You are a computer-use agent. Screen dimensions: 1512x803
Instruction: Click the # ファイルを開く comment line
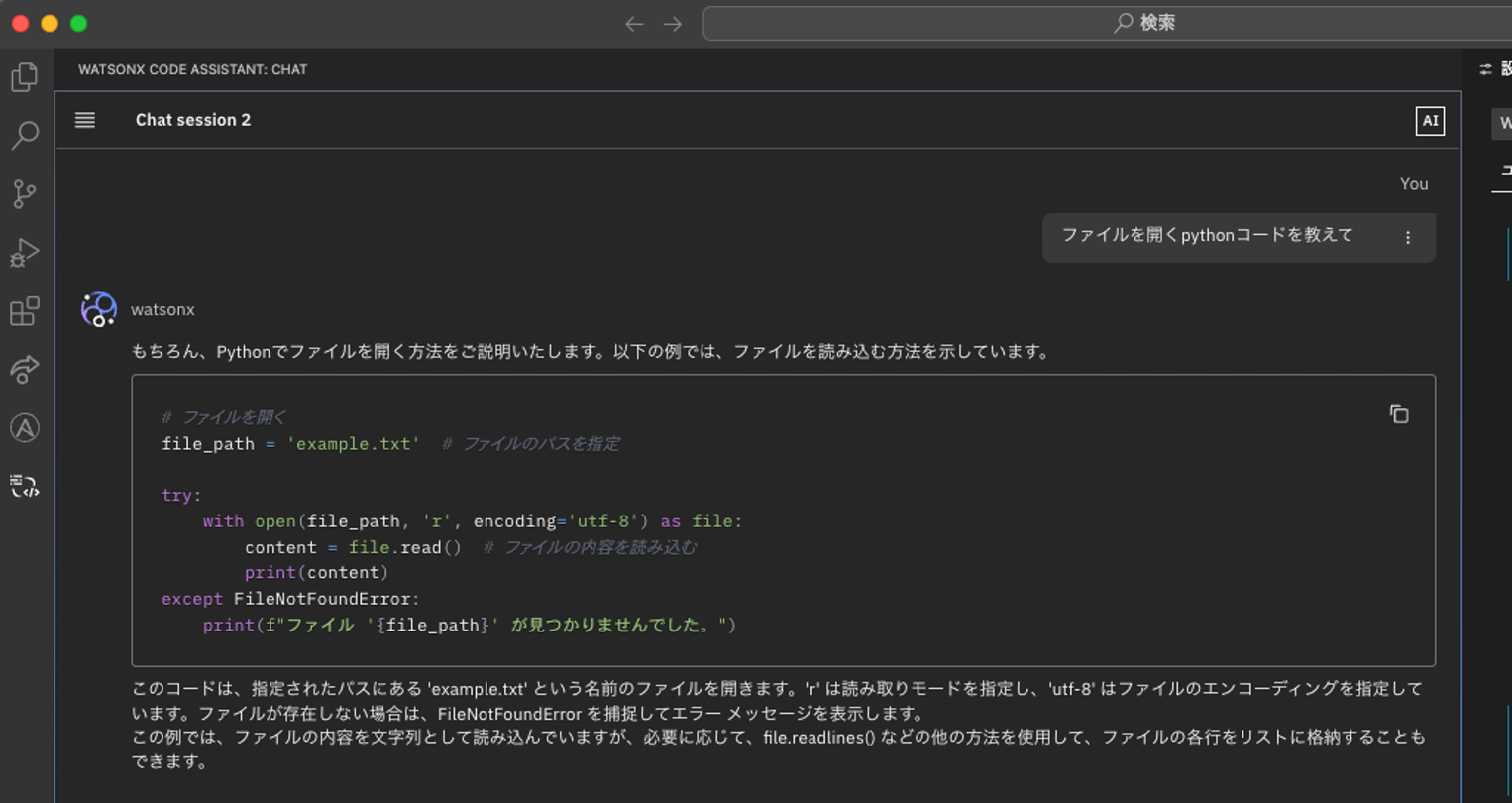click(x=224, y=418)
